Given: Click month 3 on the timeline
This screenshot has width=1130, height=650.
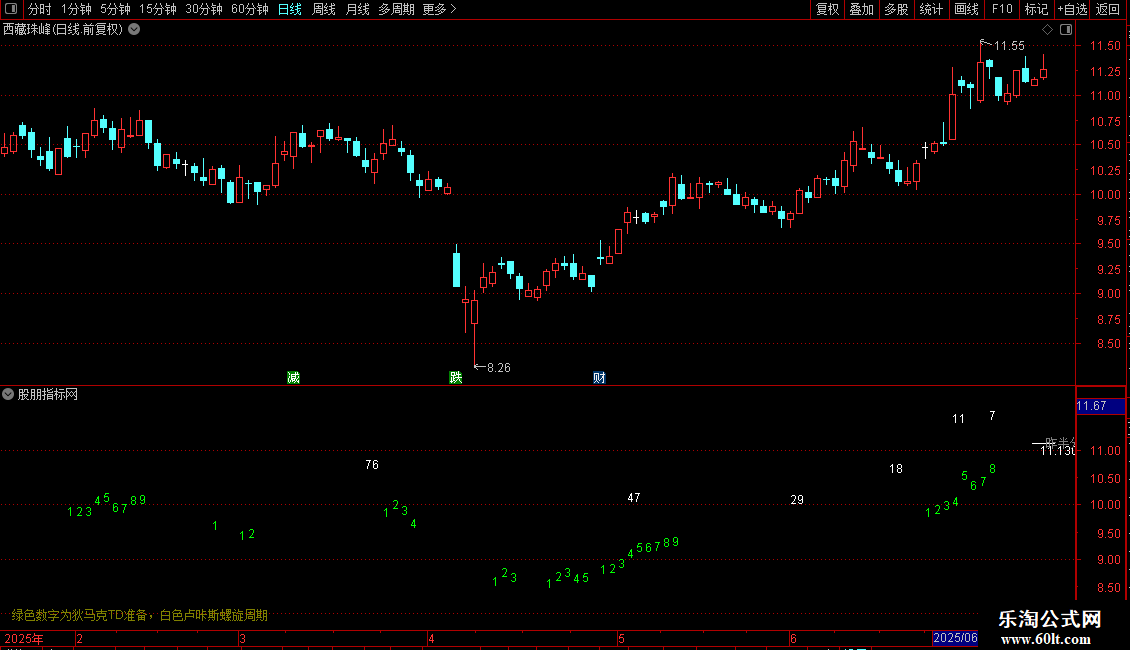Looking at the screenshot, I should (243, 638).
